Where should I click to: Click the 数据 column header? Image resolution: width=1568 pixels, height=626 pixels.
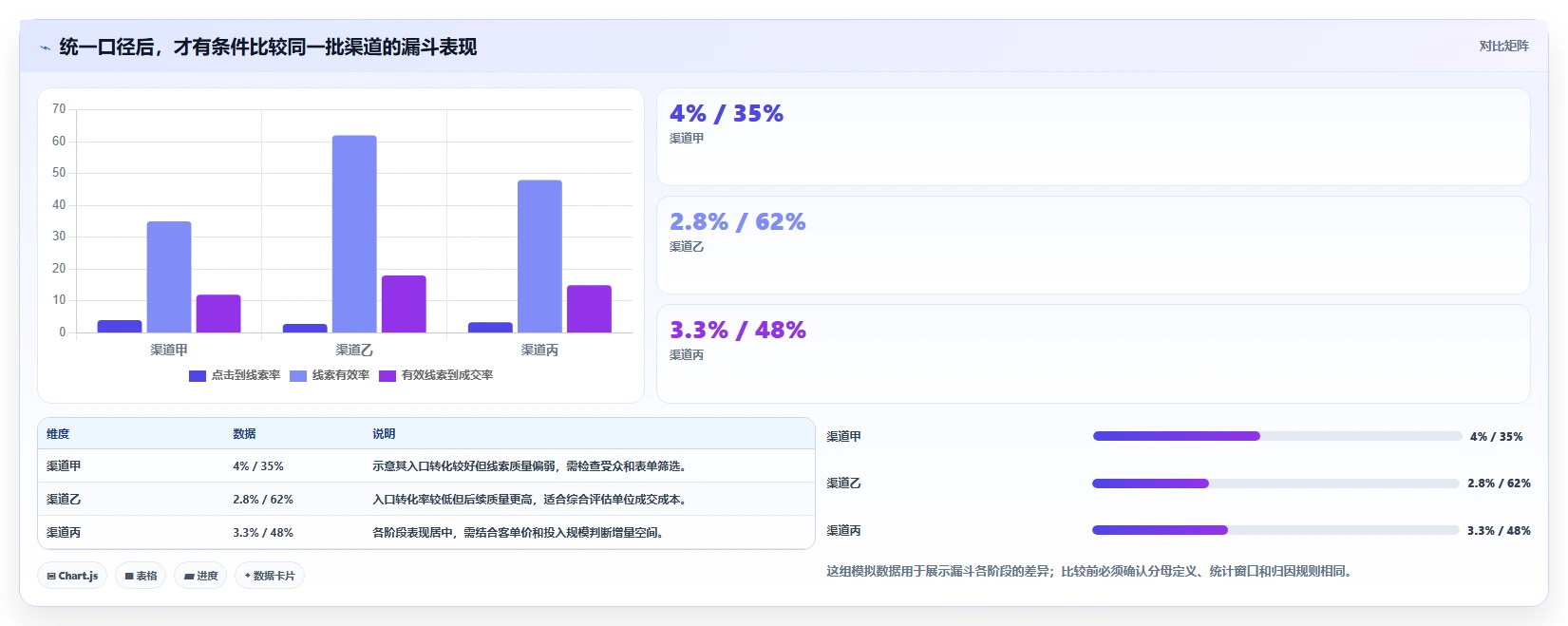click(x=244, y=434)
